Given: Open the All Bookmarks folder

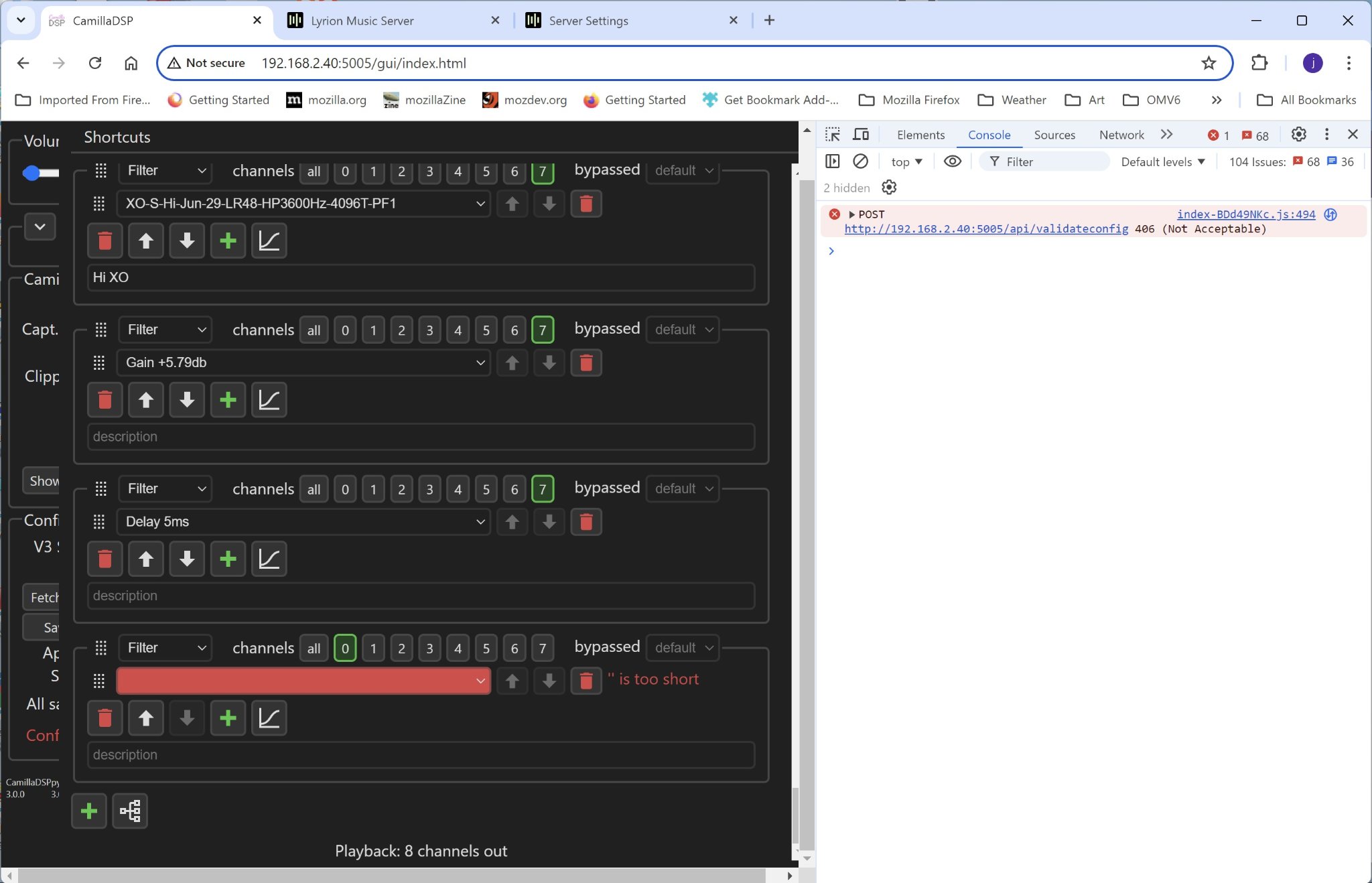Looking at the screenshot, I should coord(1306,100).
